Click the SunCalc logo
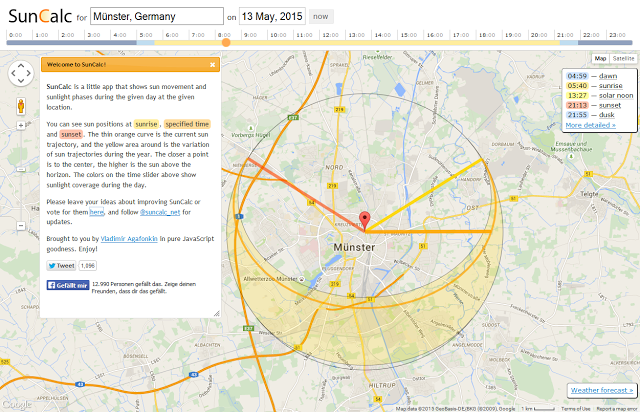This screenshot has width=640, height=412. point(40,16)
